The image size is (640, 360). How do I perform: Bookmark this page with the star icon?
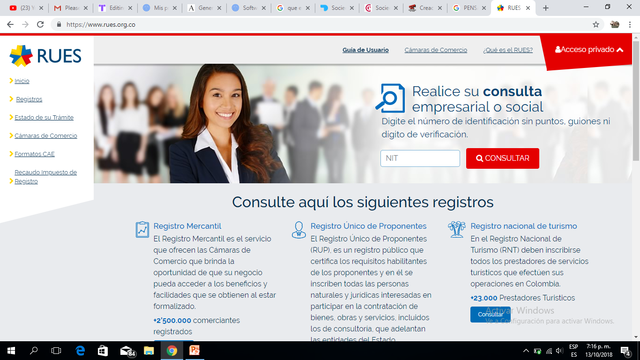pyautogui.click(x=596, y=24)
